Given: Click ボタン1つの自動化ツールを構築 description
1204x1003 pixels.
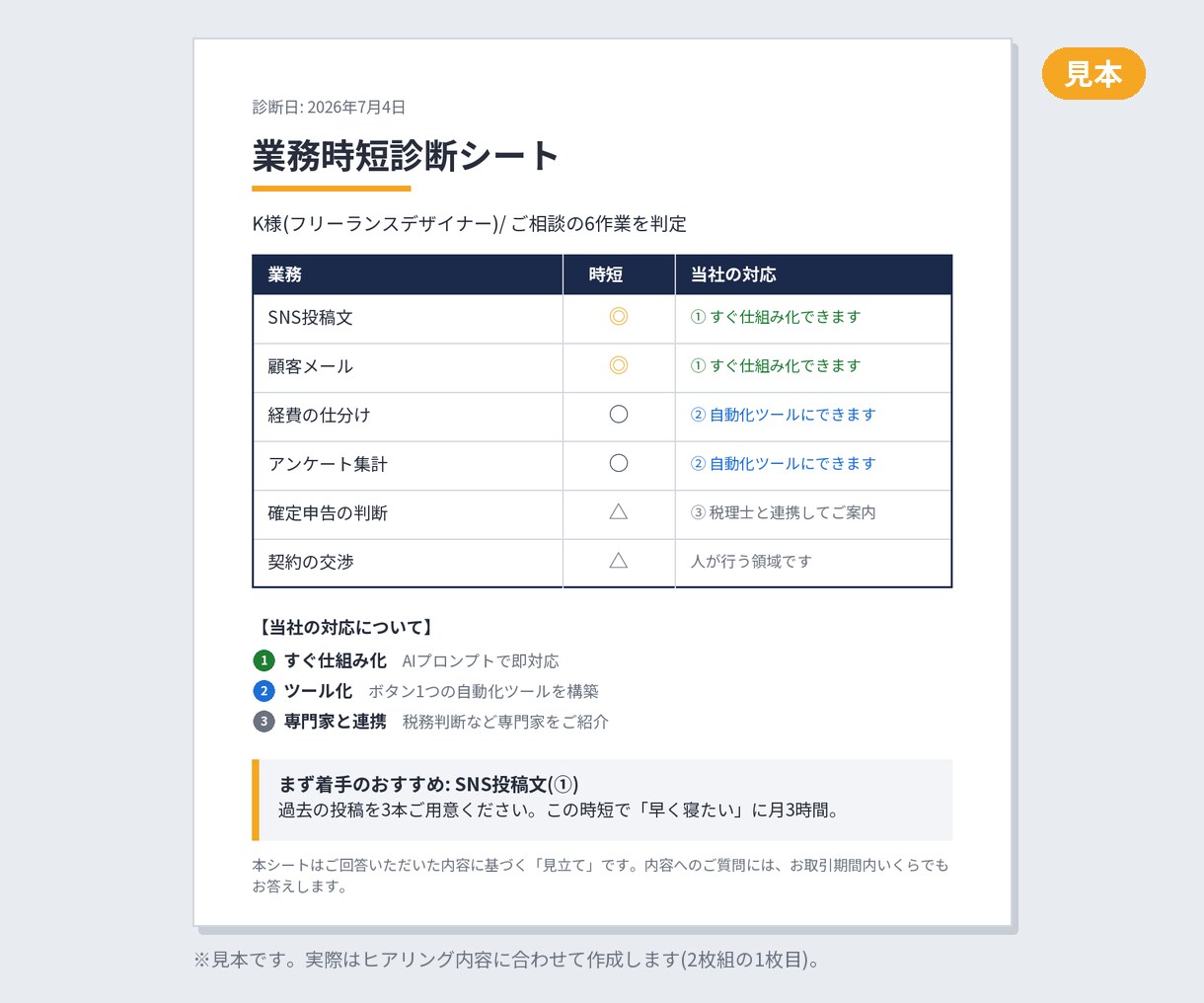Looking at the screenshot, I should pos(484,692).
